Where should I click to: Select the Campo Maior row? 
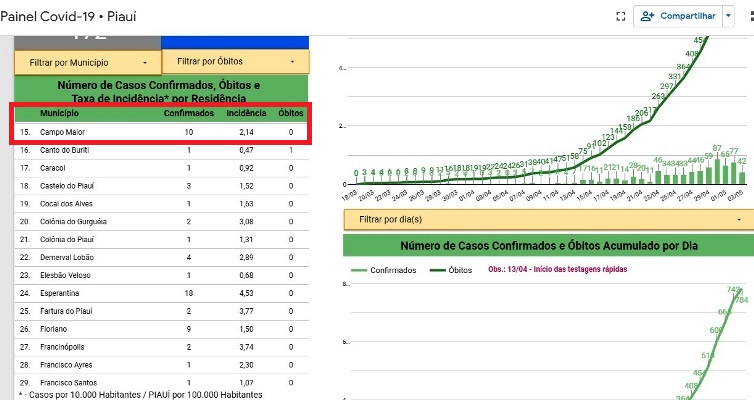point(162,132)
